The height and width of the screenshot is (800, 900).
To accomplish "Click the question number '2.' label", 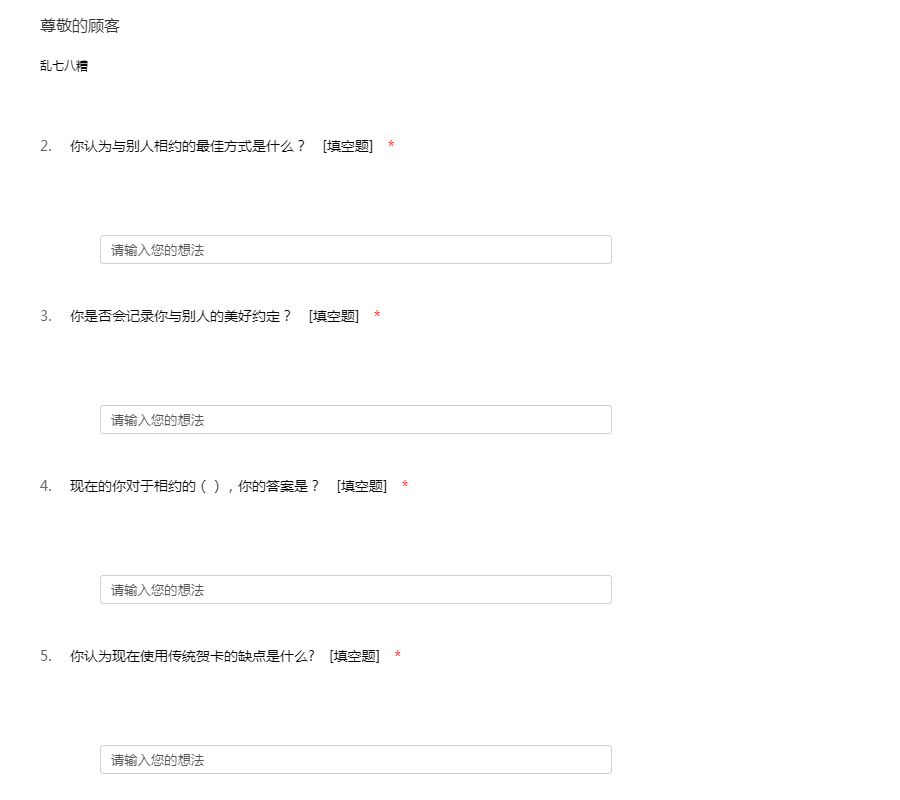I will pyautogui.click(x=46, y=146).
